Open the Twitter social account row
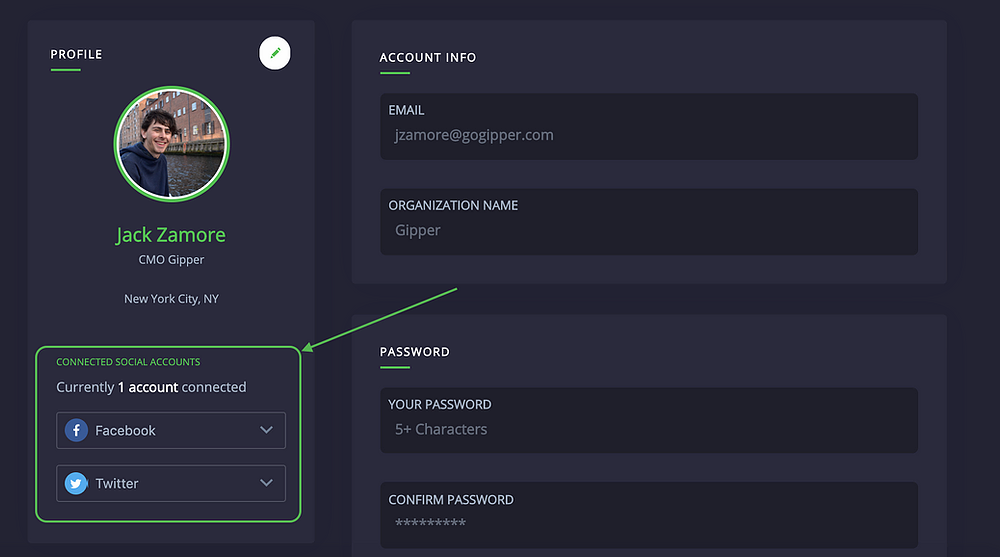 click(x=171, y=483)
